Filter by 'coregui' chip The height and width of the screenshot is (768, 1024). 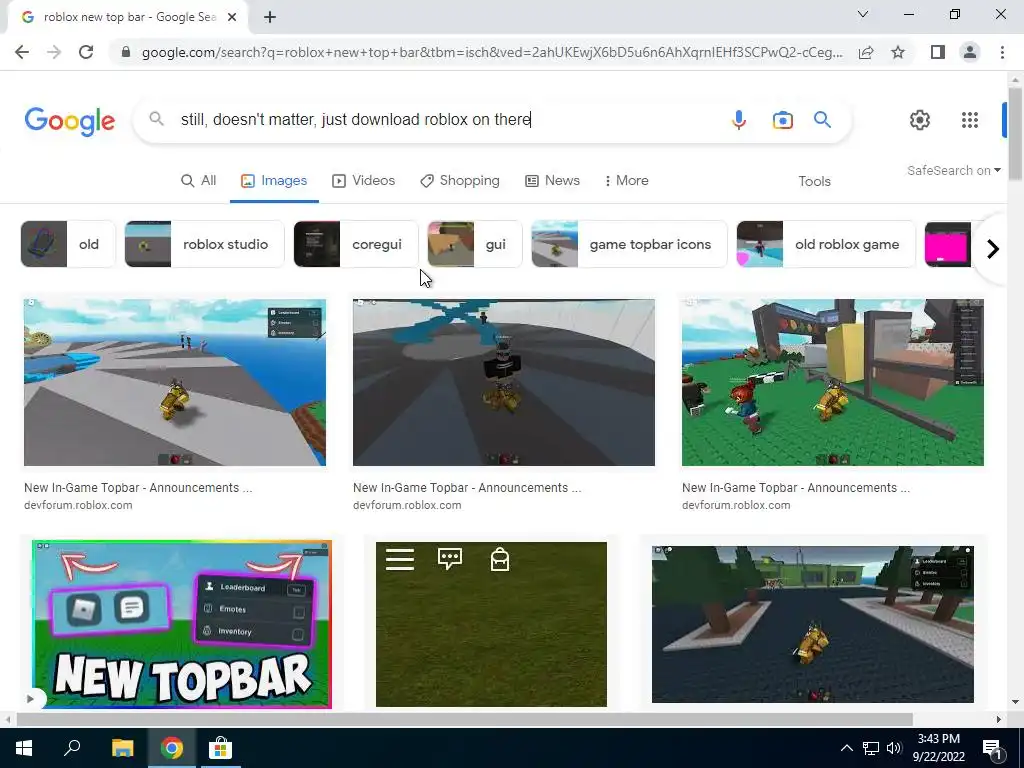(356, 244)
